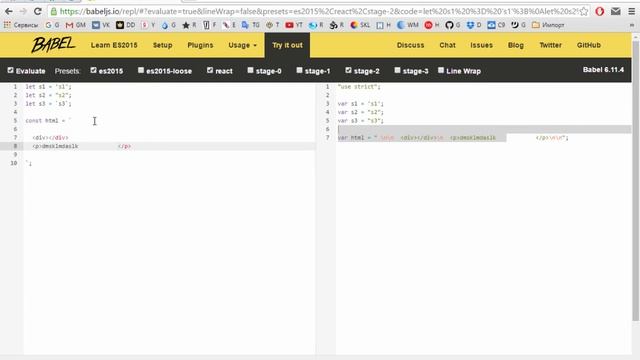Open the Setup page

coord(162,45)
